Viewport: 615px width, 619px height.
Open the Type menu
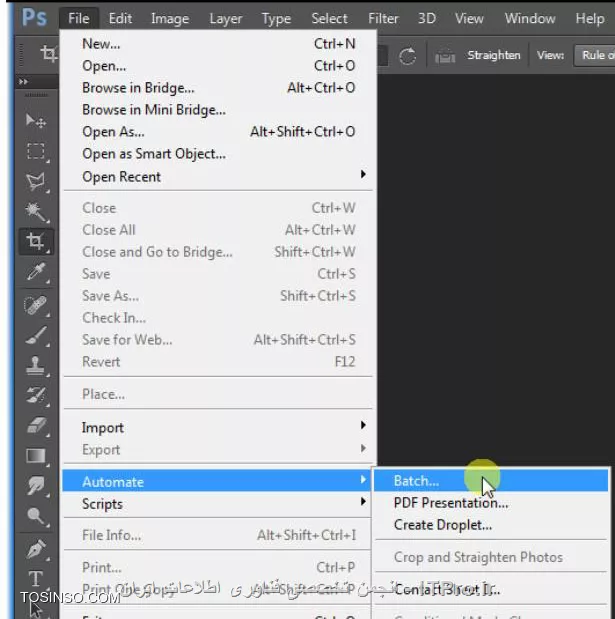(276, 19)
